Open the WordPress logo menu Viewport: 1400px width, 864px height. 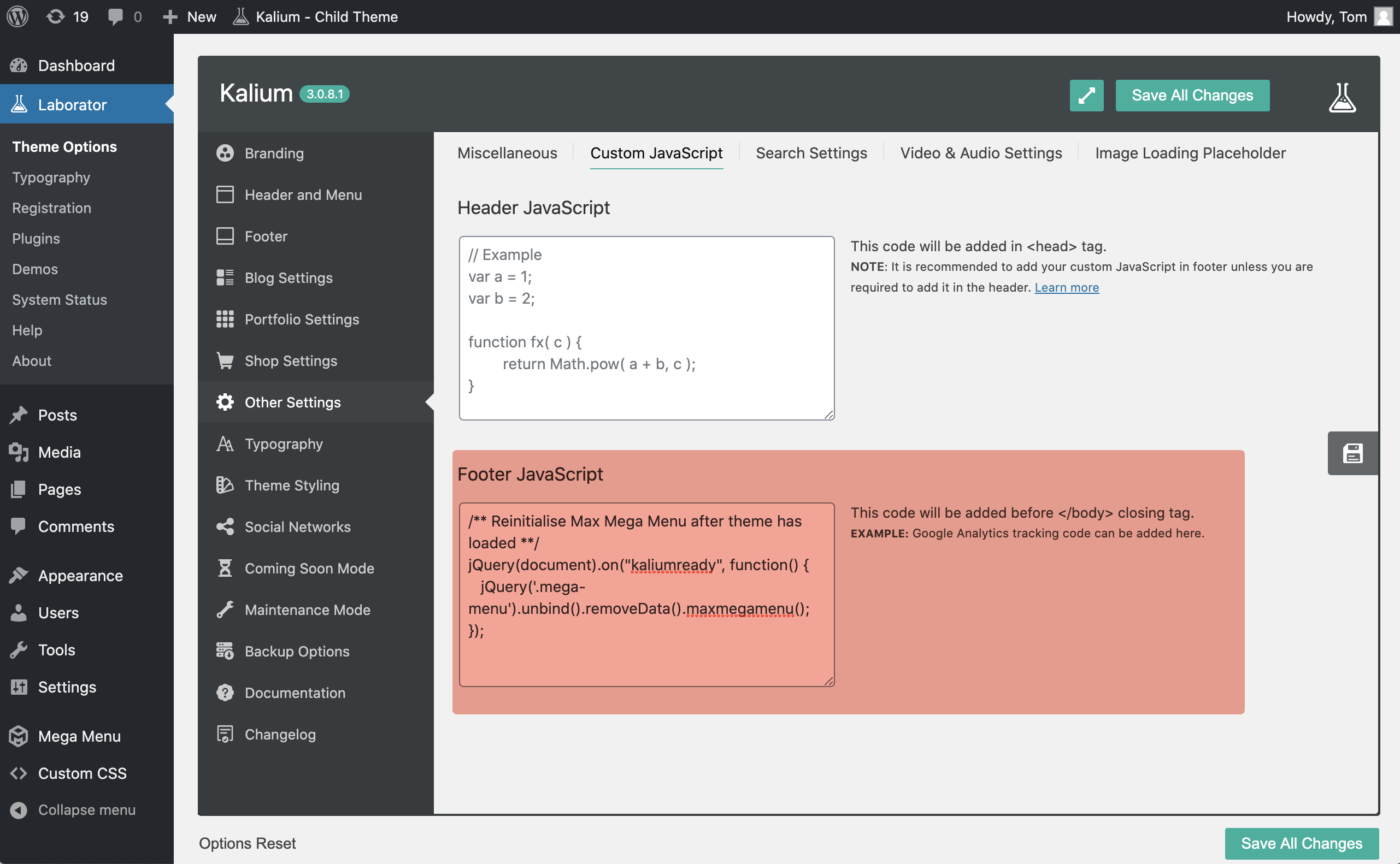pyautogui.click(x=17, y=16)
